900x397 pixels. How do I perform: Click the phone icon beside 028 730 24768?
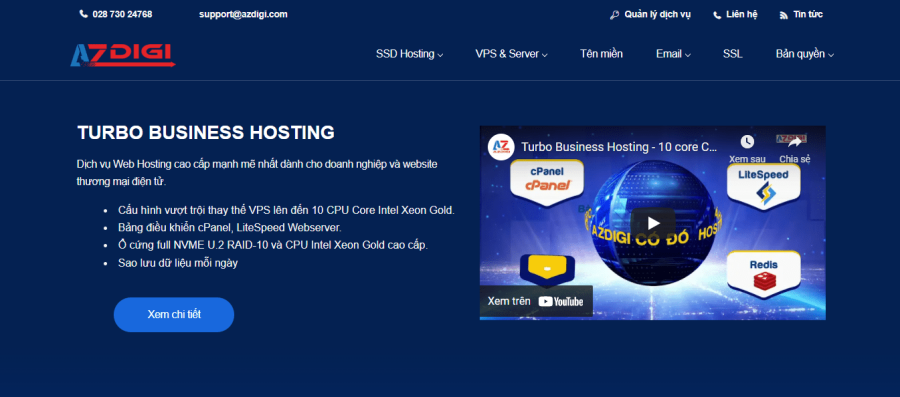pos(84,14)
